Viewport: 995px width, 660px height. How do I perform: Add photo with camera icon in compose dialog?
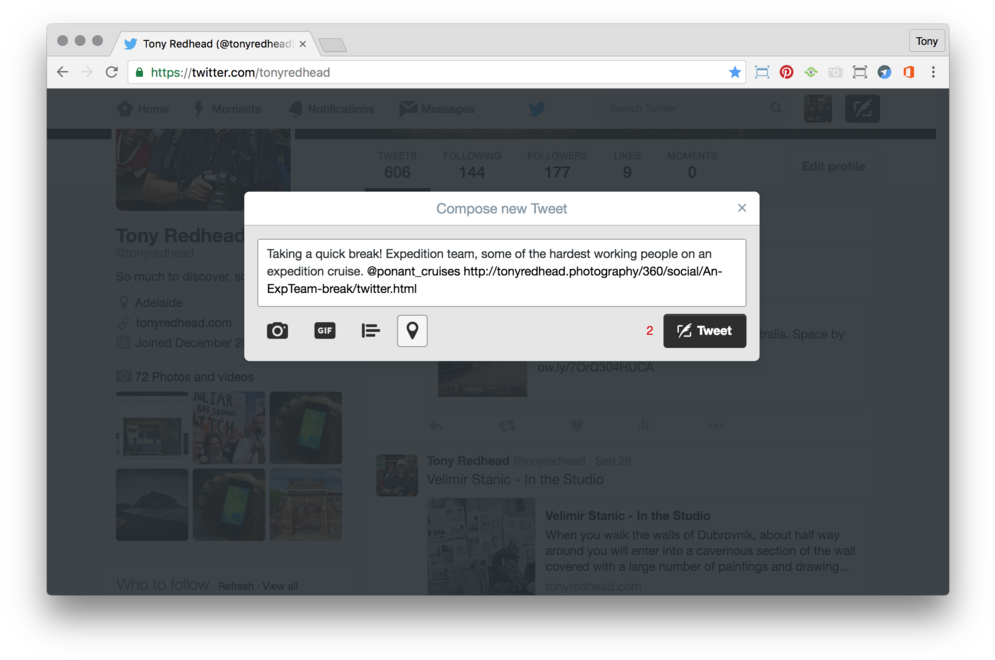pyautogui.click(x=277, y=331)
